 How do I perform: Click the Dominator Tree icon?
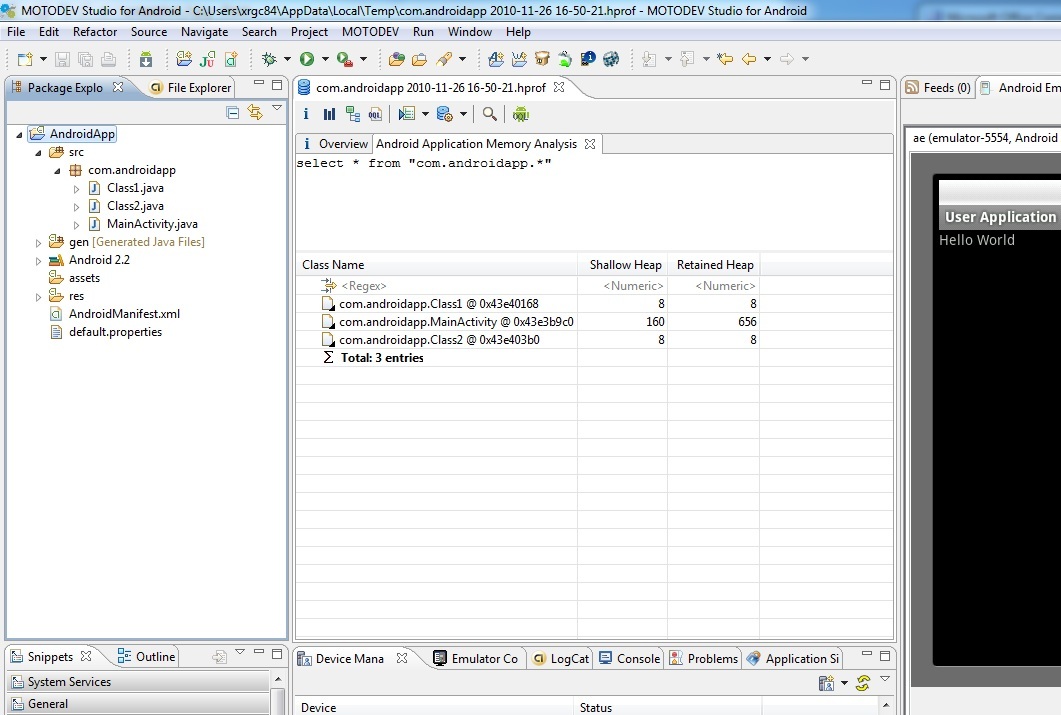tap(353, 114)
